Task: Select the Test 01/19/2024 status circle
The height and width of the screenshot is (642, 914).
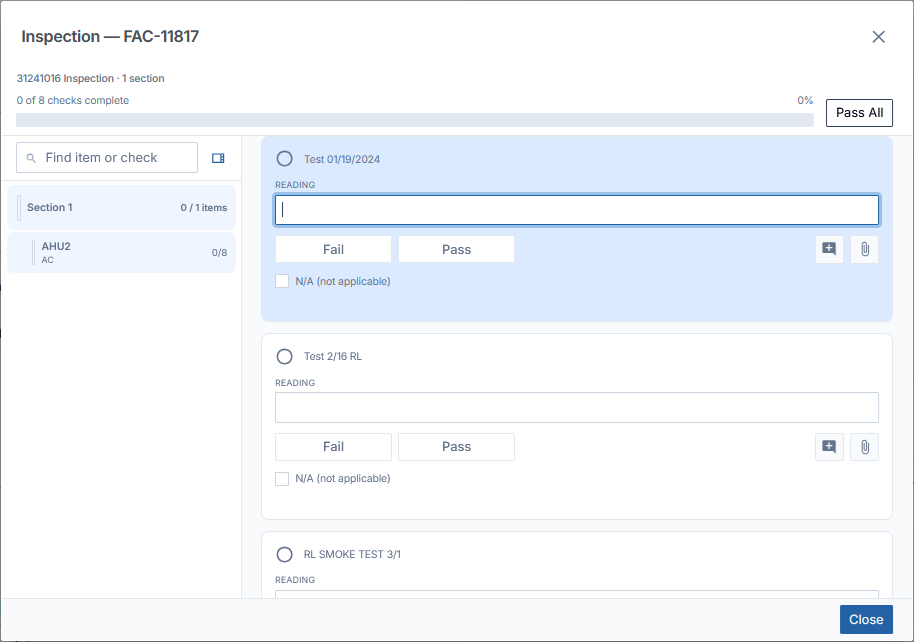Action: pos(284,159)
